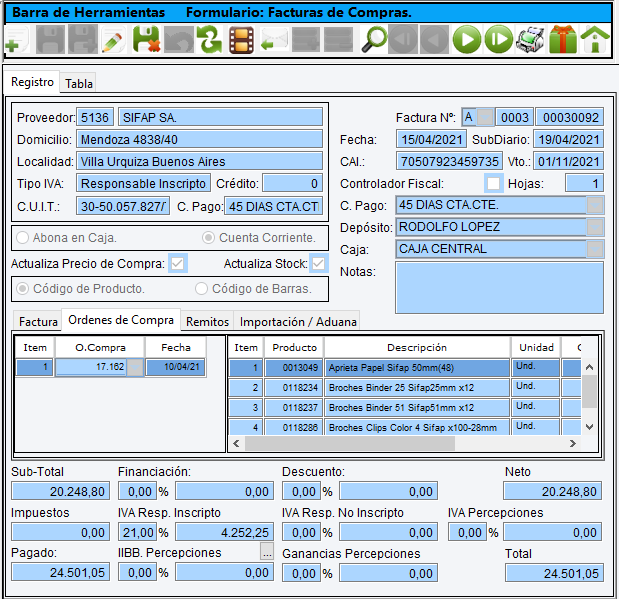This screenshot has width=619, height=599.
Task: Click the products grid scroll right arrow
Action: [x=573, y=443]
